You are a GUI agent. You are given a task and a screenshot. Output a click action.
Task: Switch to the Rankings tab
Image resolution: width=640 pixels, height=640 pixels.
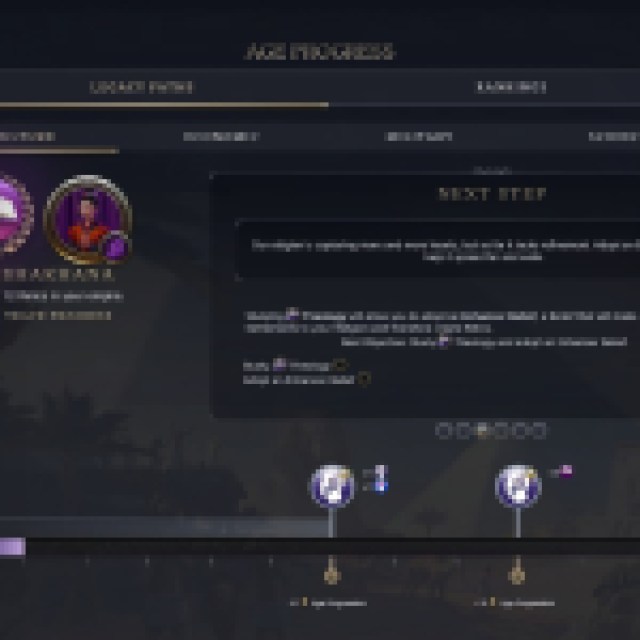pyautogui.click(x=511, y=87)
